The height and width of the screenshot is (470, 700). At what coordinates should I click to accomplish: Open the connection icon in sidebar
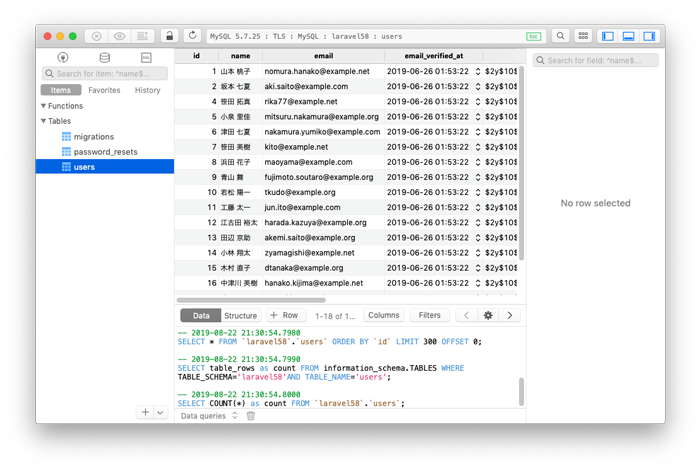[63, 57]
